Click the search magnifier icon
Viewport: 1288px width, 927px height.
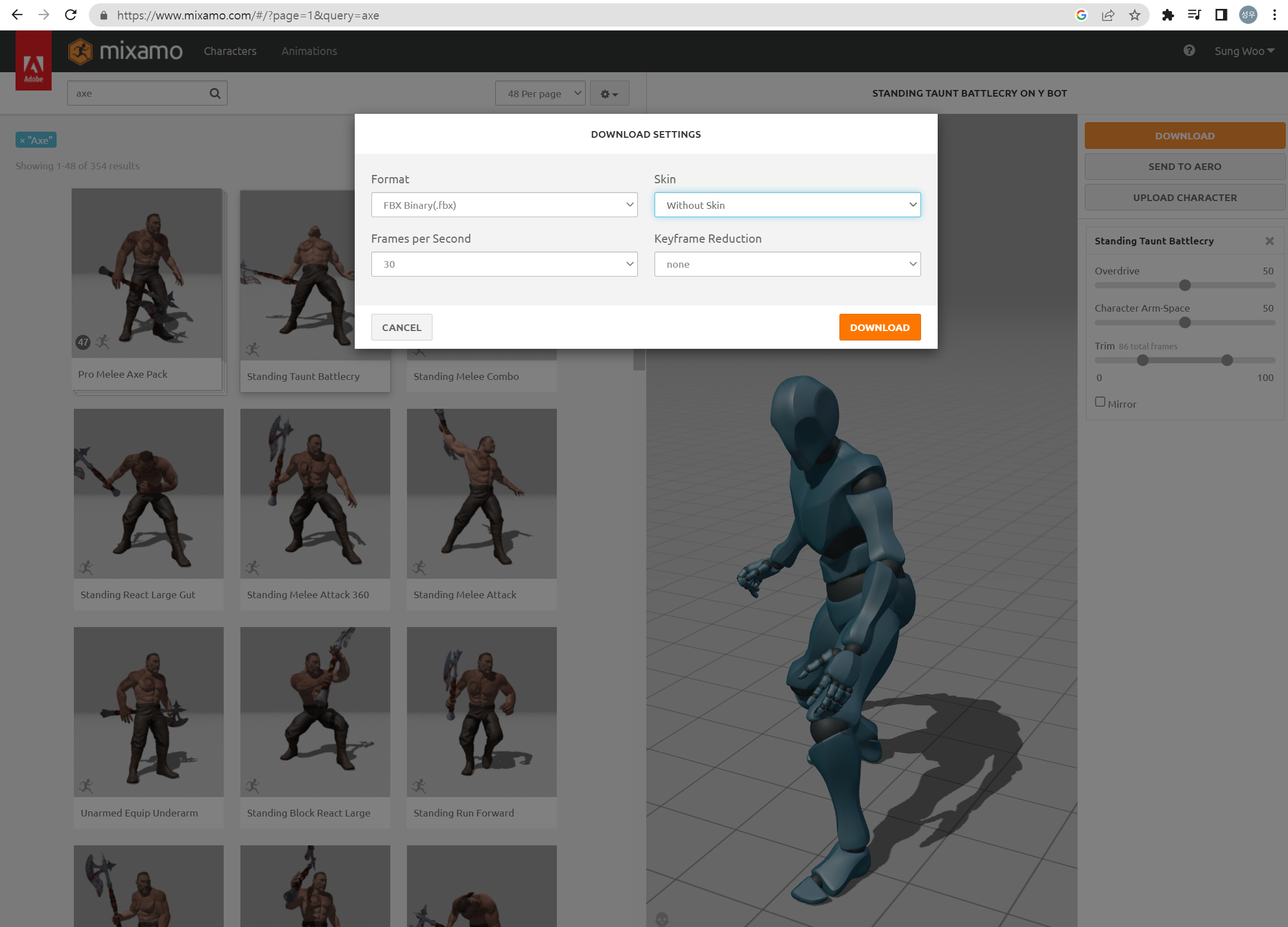215,93
